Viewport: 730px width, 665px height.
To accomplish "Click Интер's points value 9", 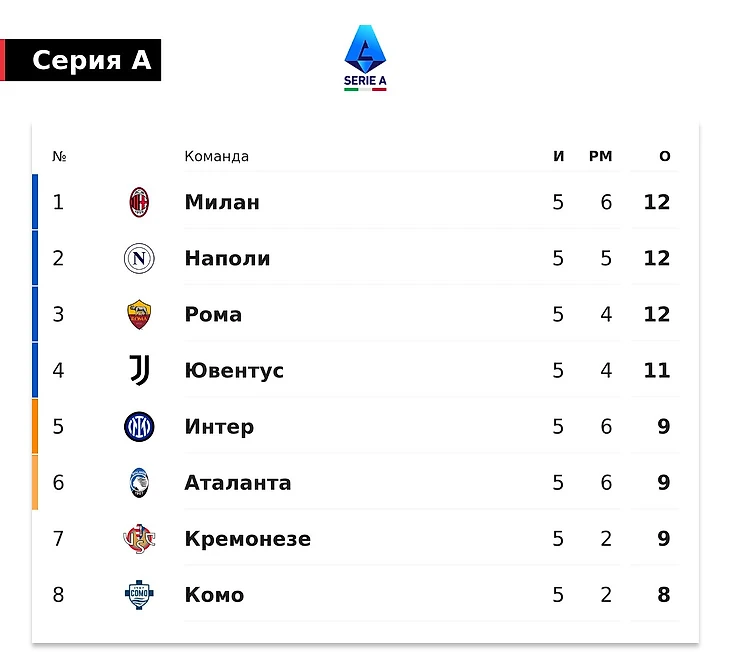I will point(664,427).
